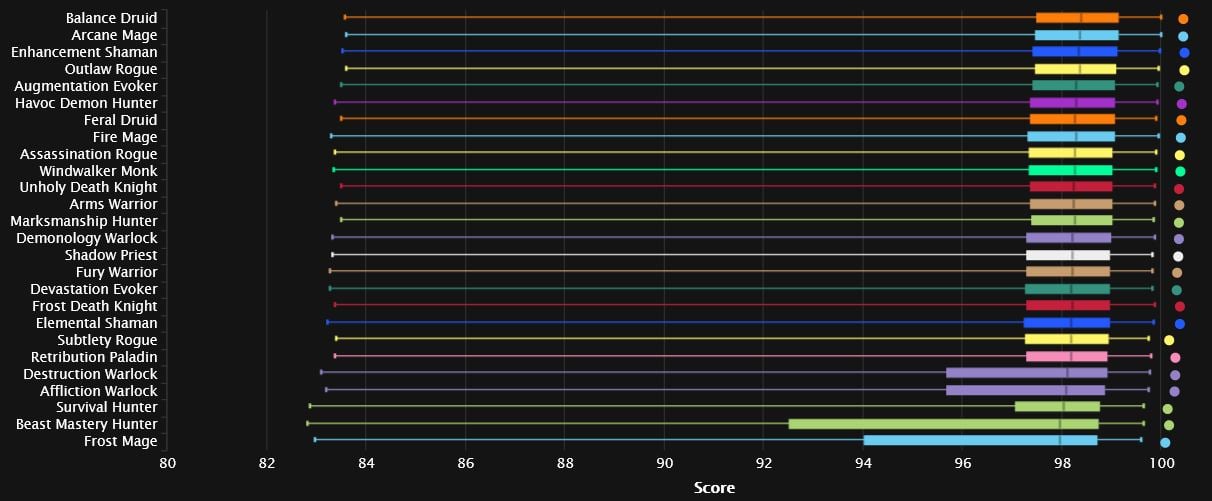
Task: Click the Arms Warrior label
Action: pyautogui.click(x=113, y=204)
